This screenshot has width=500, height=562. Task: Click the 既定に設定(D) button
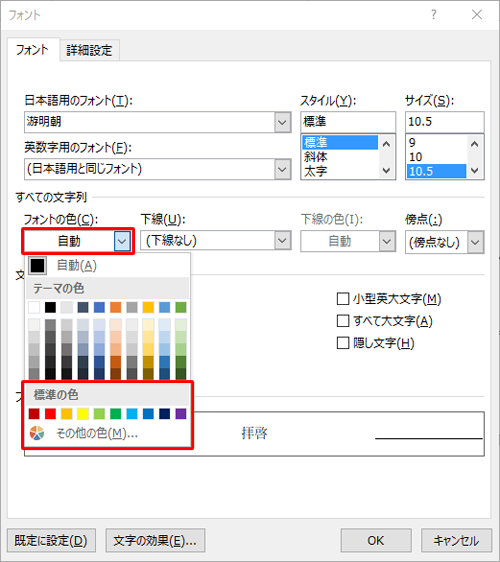point(51,540)
